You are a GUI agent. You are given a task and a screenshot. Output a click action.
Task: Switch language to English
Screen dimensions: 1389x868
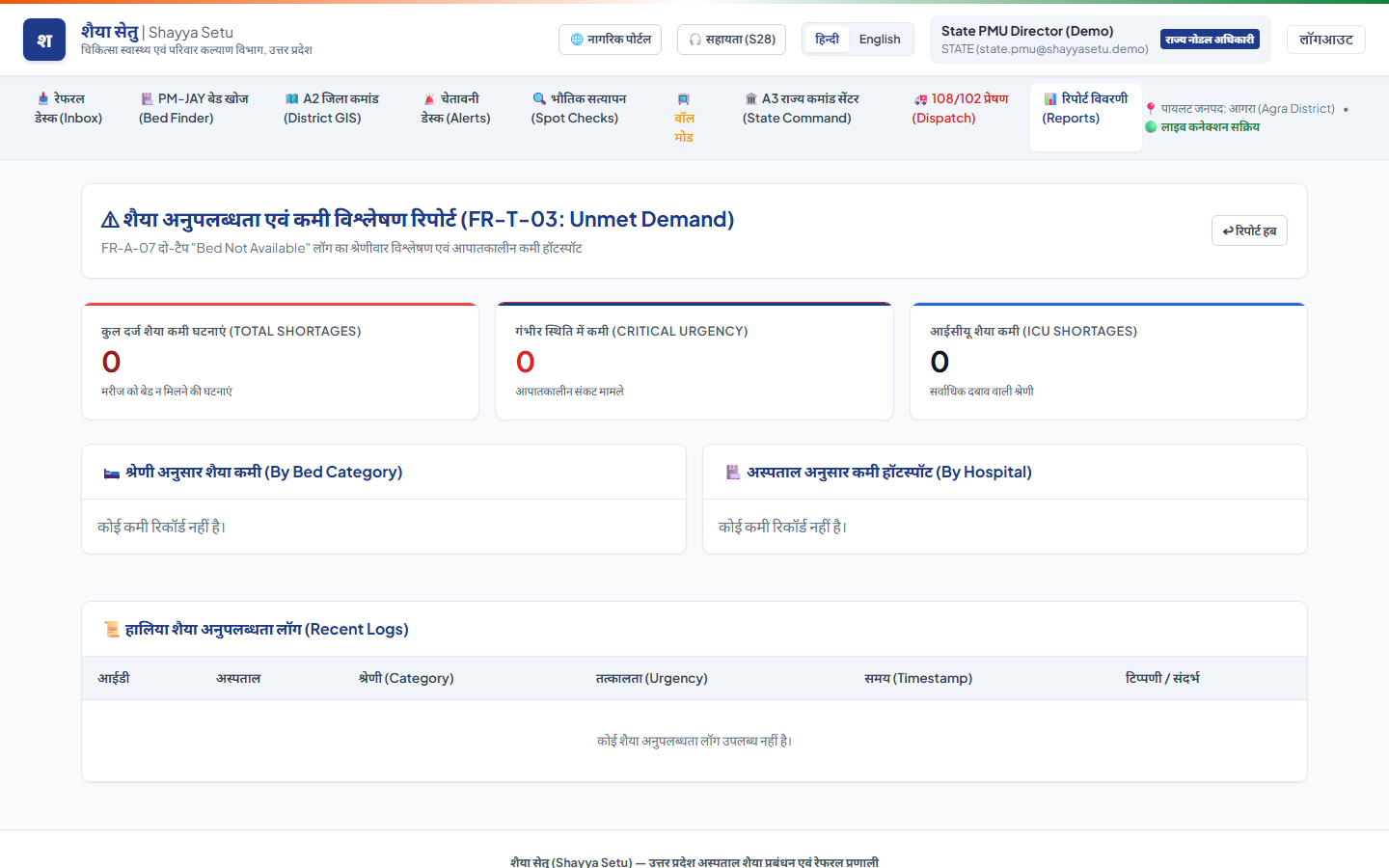pyautogui.click(x=880, y=40)
